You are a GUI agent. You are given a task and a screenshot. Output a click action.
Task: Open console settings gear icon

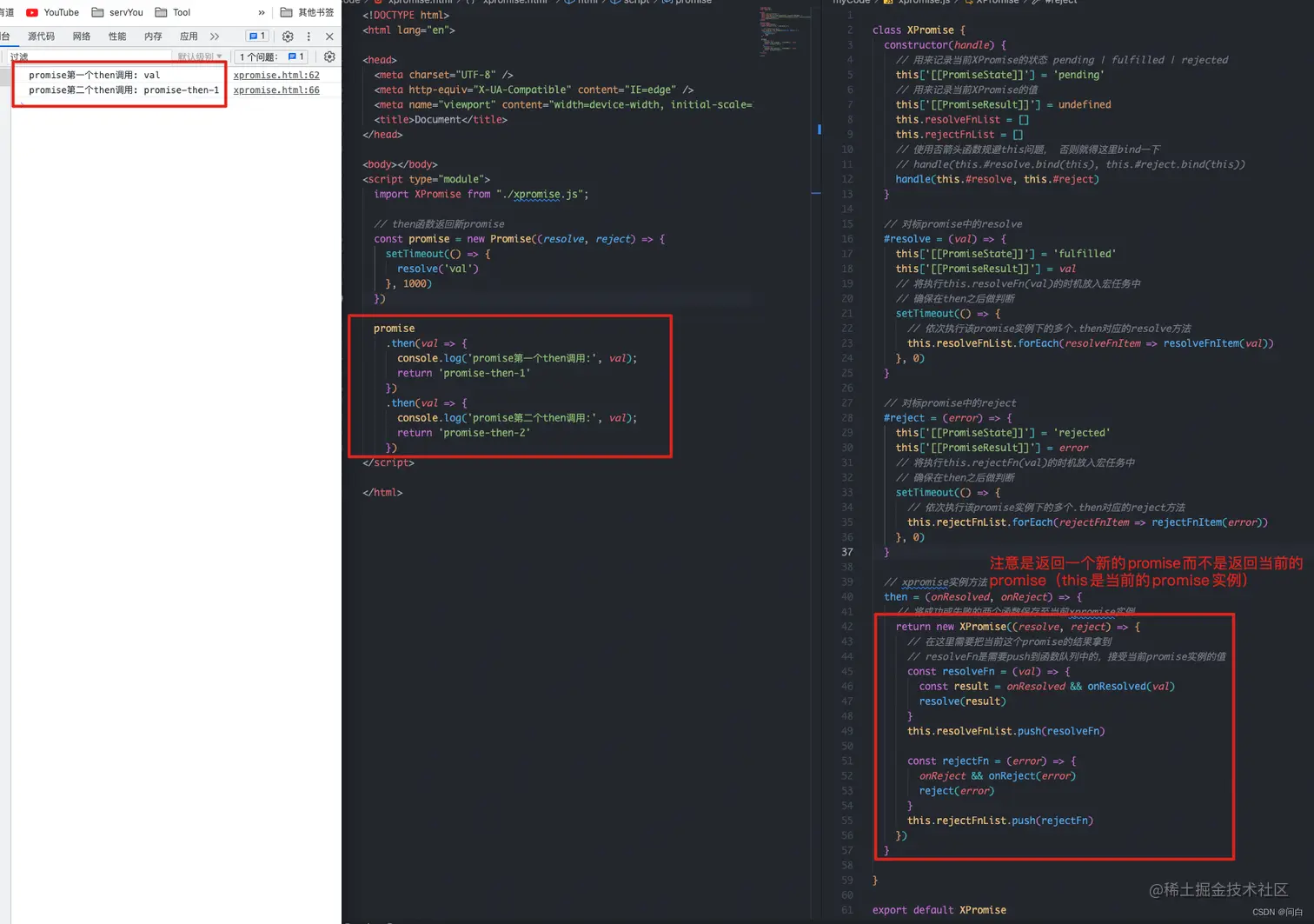point(329,57)
